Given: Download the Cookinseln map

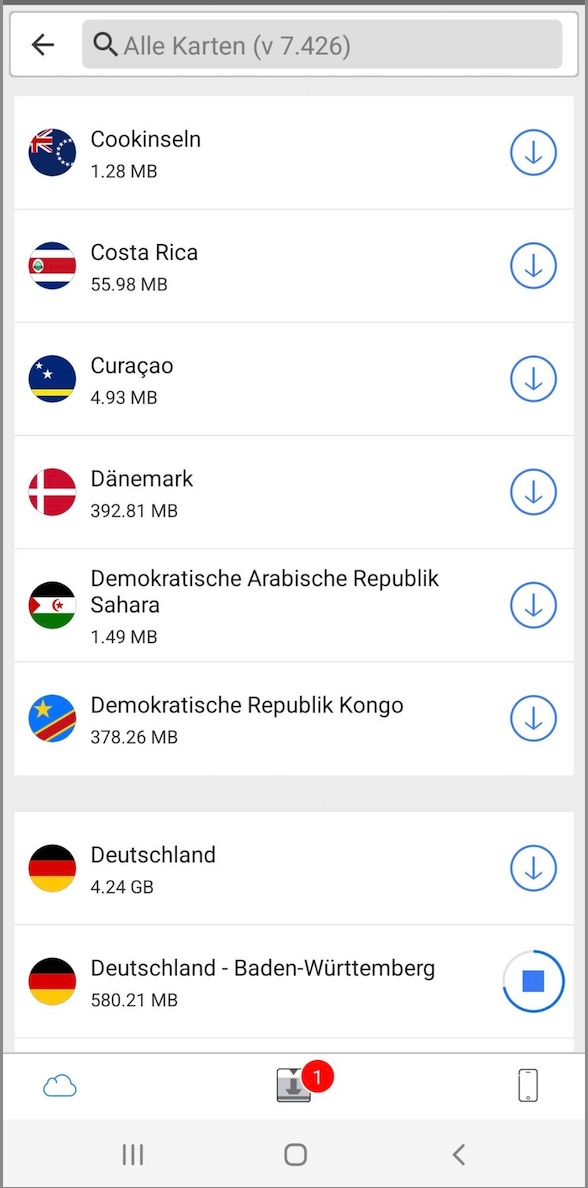Looking at the screenshot, I should point(533,152).
